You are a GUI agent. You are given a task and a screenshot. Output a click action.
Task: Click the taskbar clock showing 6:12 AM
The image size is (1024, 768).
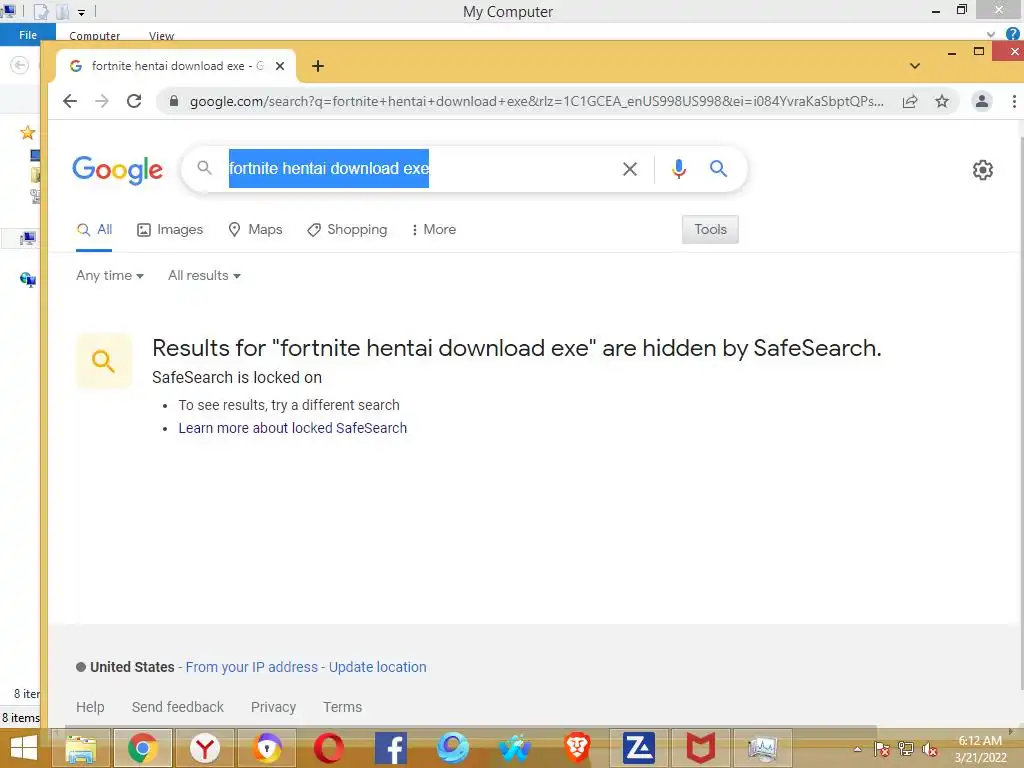point(980,749)
